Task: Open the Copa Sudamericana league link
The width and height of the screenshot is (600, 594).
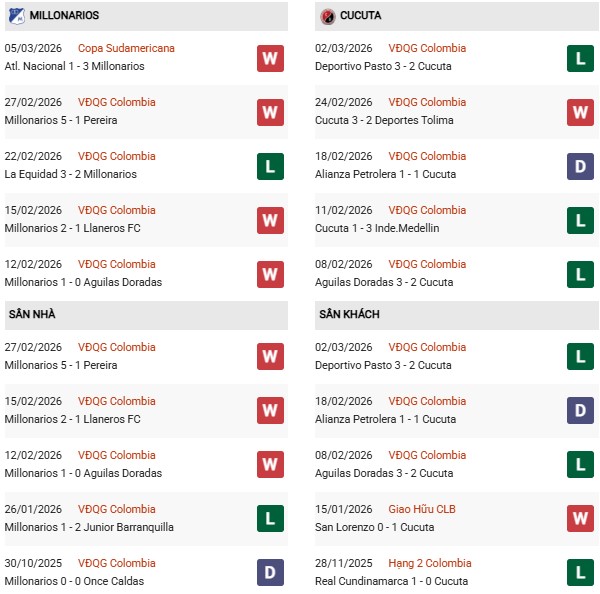Action: tap(127, 48)
